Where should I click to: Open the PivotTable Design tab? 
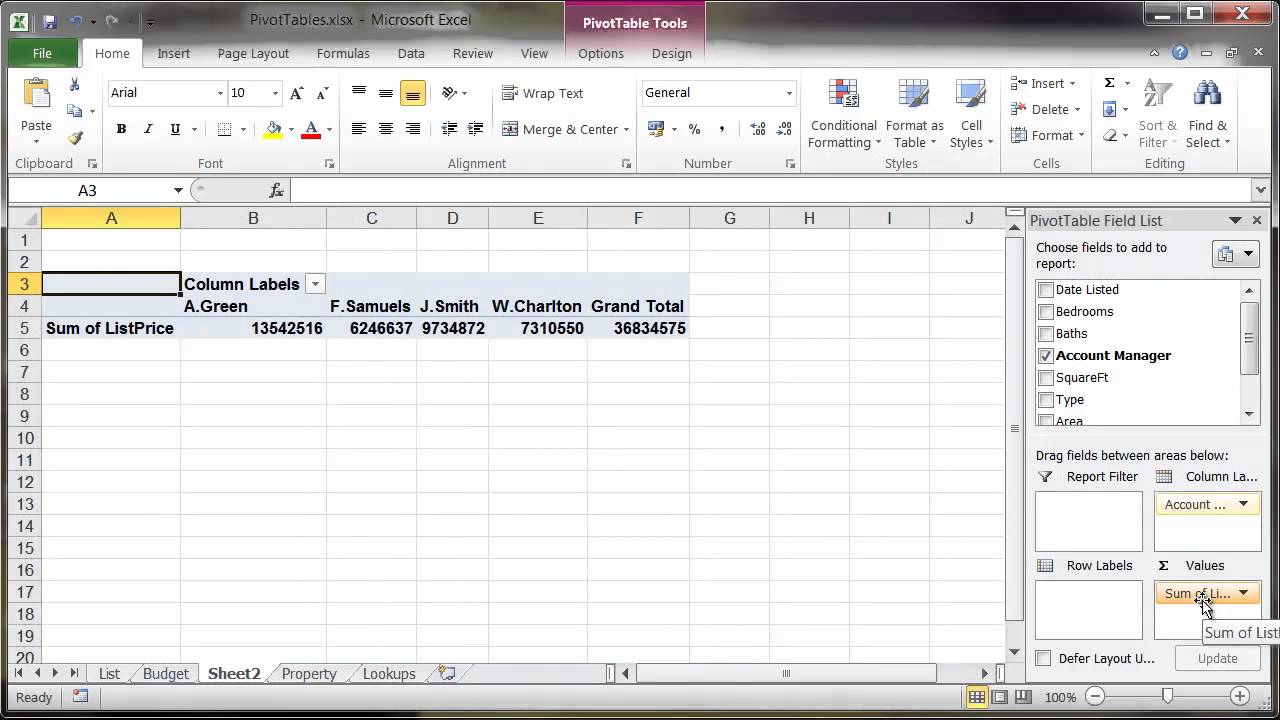[x=671, y=53]
